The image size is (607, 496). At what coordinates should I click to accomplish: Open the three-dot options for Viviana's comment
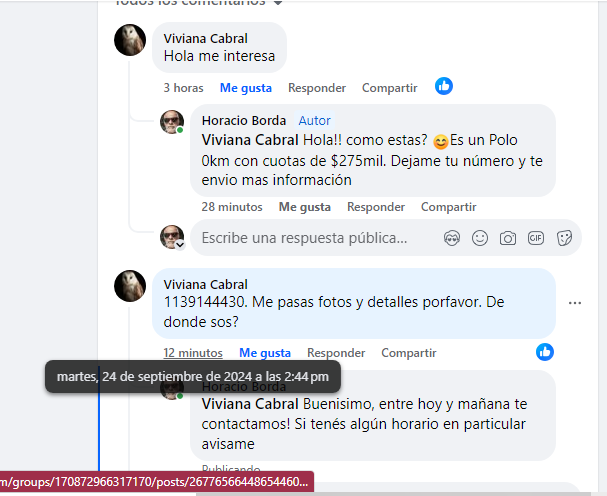click(x=575, y=303)
